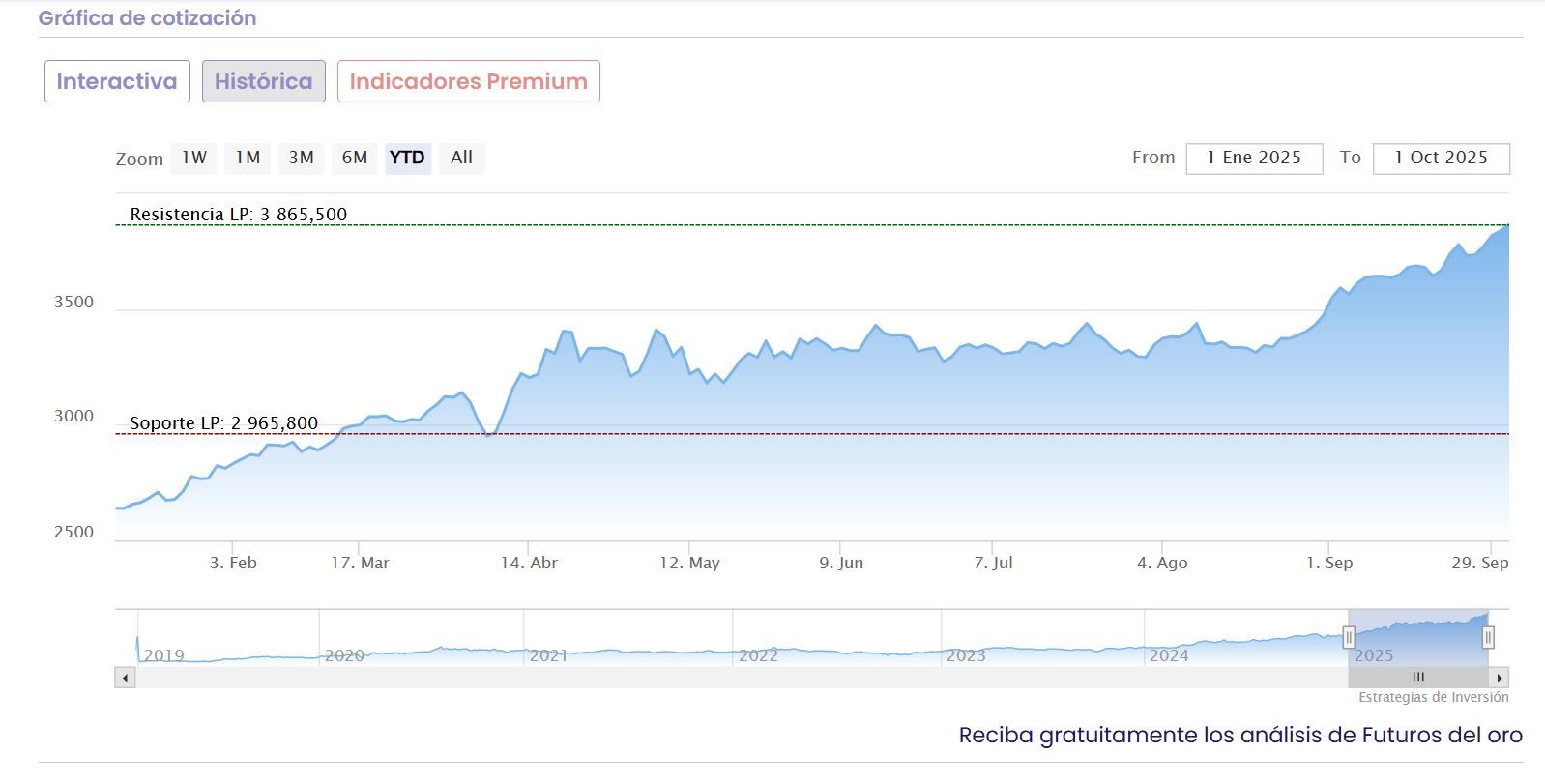Screen dimensions: 1545x784
Task: Click the left range handle in navigator
Action: click(x=1349, y=637)
